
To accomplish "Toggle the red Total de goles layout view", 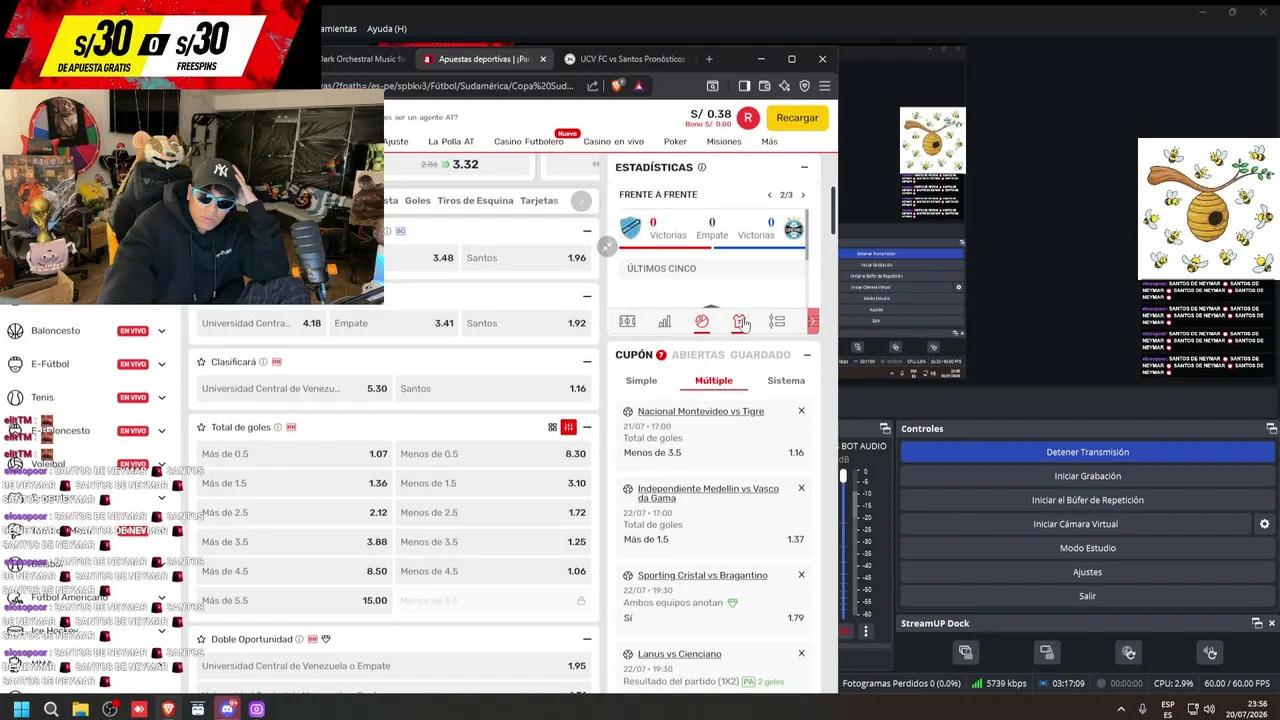I will (569, 427).
